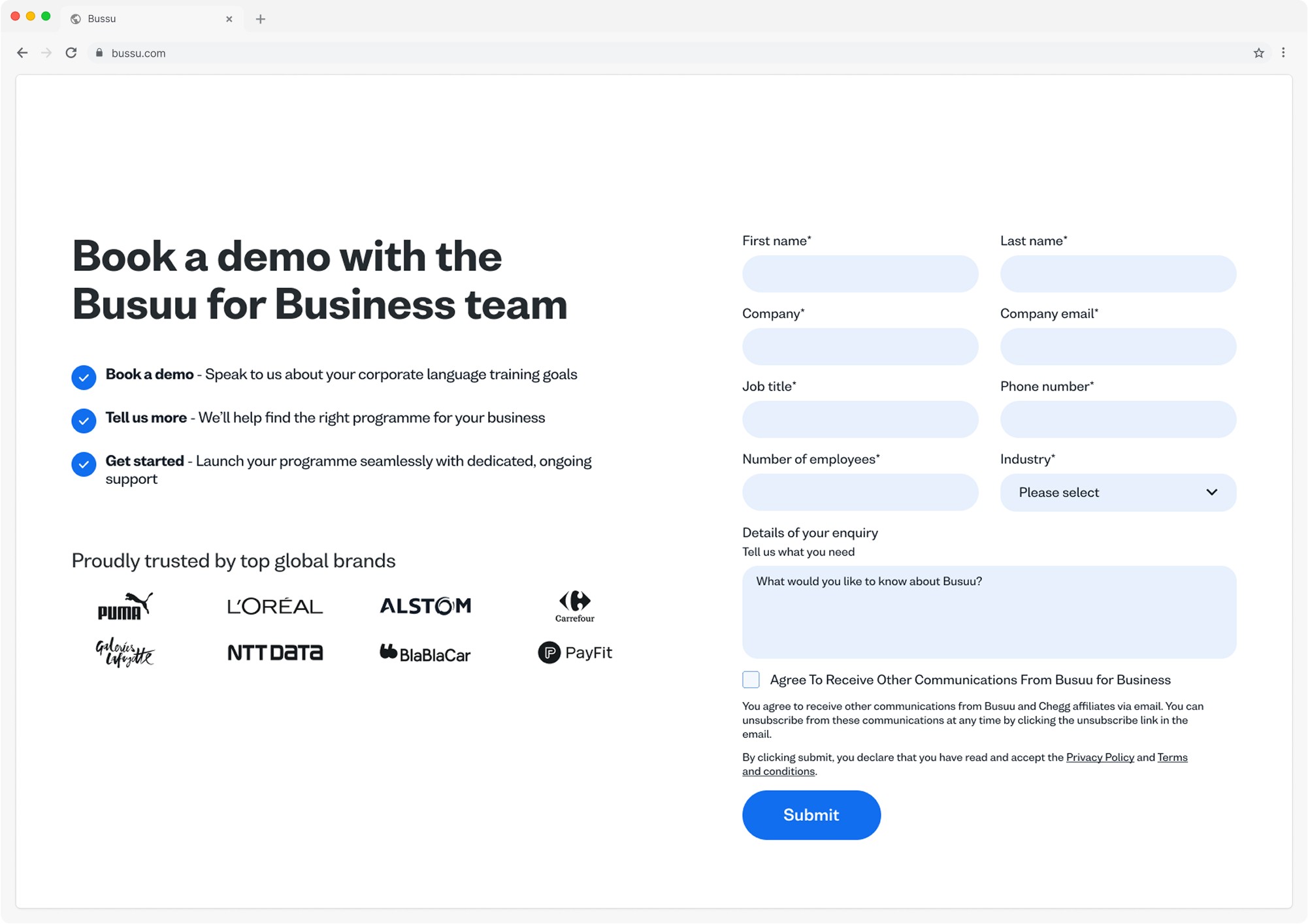Click the browser forward arrow
Image resolution: width=1308 pixels, height=924 pixels.
46,53
